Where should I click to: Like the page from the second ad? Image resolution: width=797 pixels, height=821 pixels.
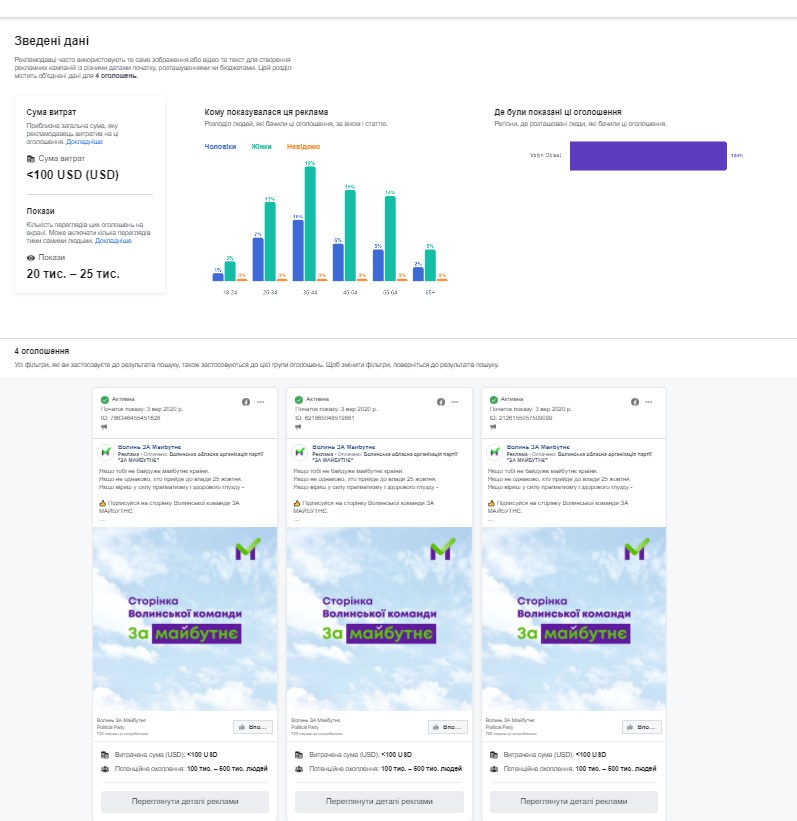[x=447, y=726]
